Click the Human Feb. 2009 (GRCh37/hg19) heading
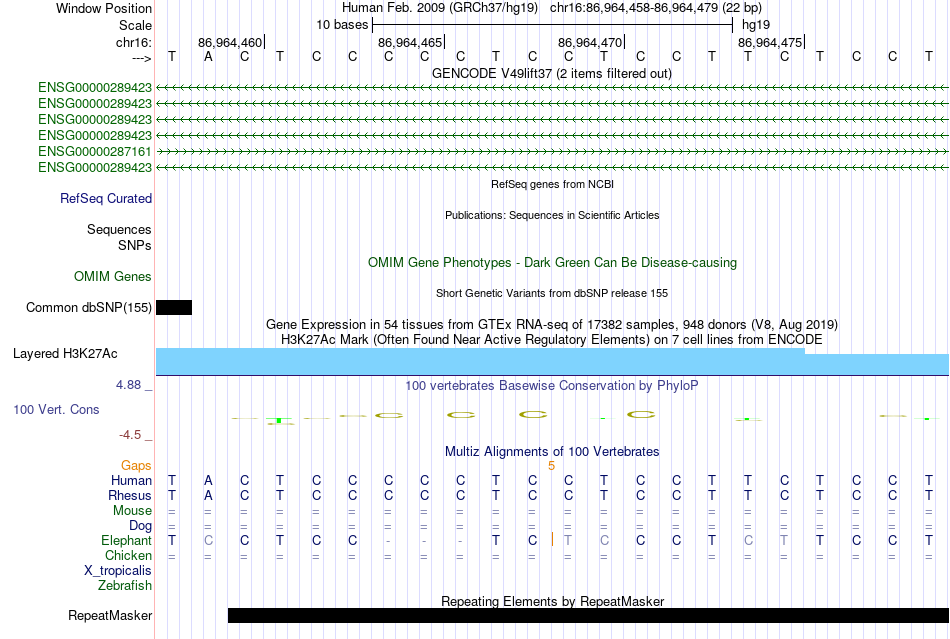This screenshot has width=950, height=639. click(440, 8)
